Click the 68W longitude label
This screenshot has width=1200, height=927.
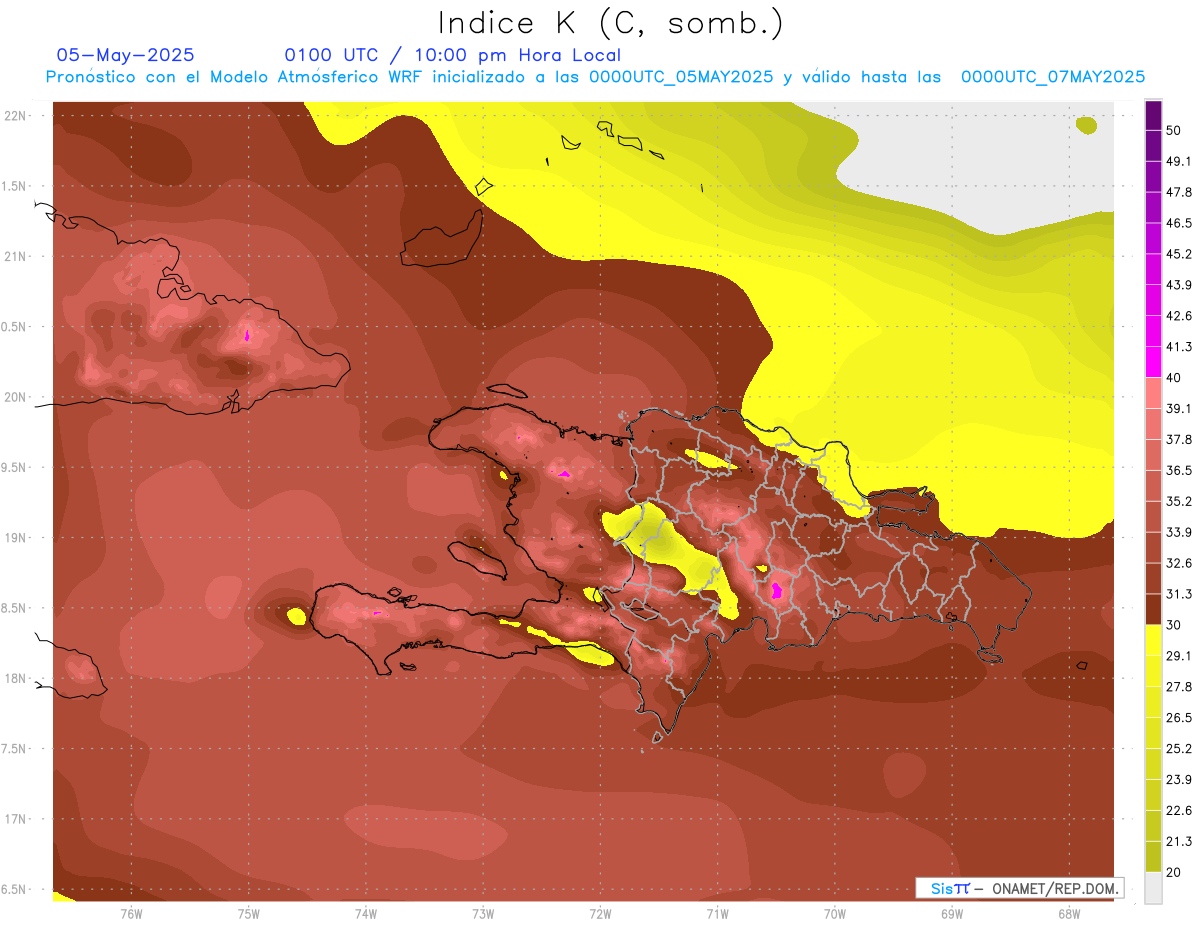pyautogui.click(x=1069, y=915)
